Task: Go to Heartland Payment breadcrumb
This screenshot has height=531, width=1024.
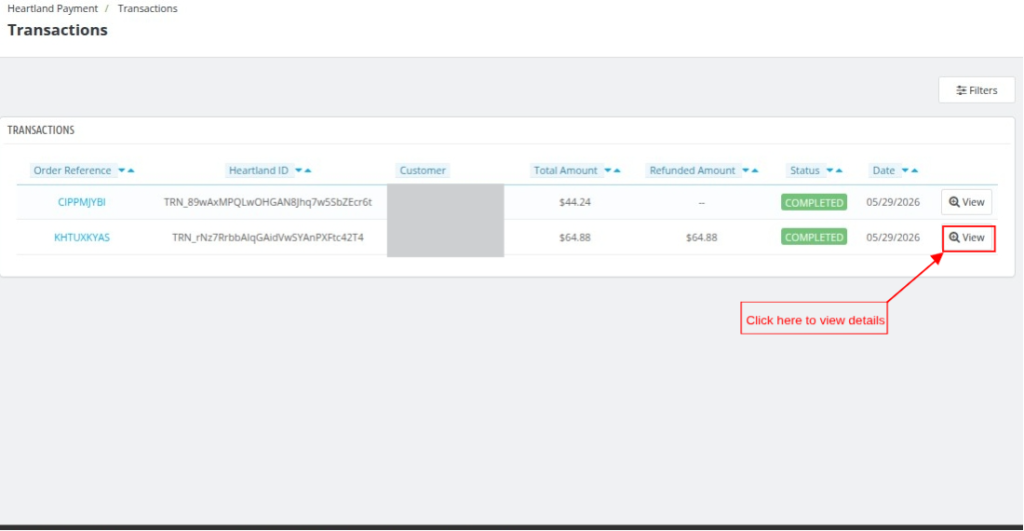Action: pyautogui.click(x=52, y=8)
